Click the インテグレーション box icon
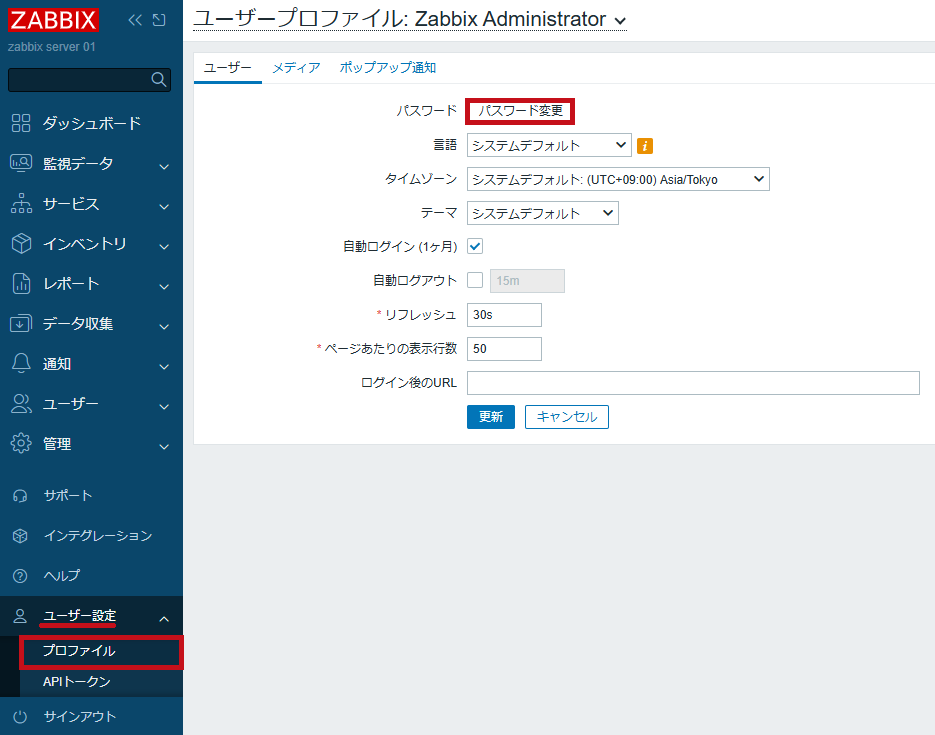The height and width of the screenshot is (735, 935). click(x=20, y=536)
